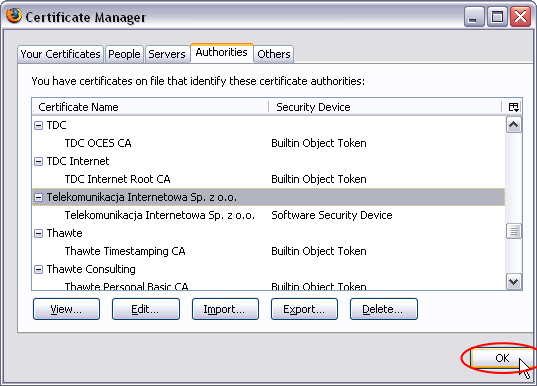537x386 pixels.
Task: Switch to the Servers tab
Action: (x=167, y=54)
